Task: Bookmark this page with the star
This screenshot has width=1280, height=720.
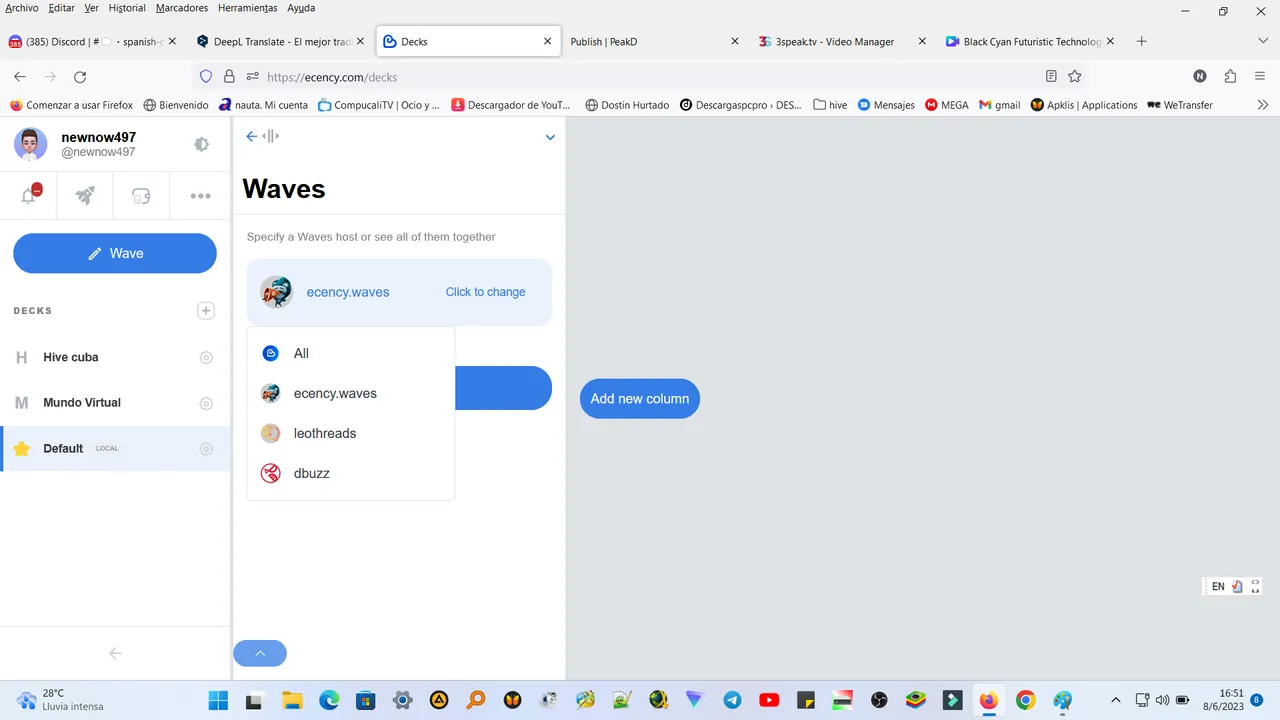Action: [1075, 77]
